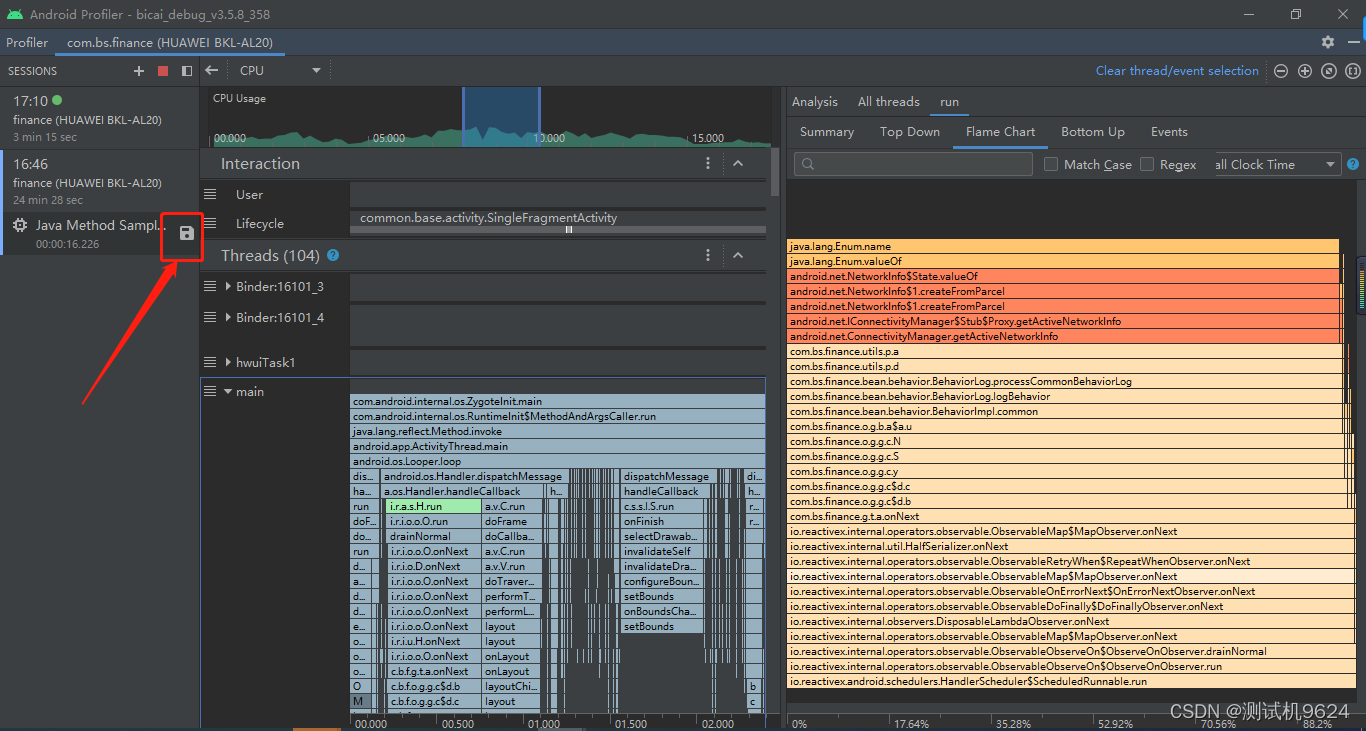1366x731 pixels.
Task: Click the flame chart search field
Action: [913, 164]
